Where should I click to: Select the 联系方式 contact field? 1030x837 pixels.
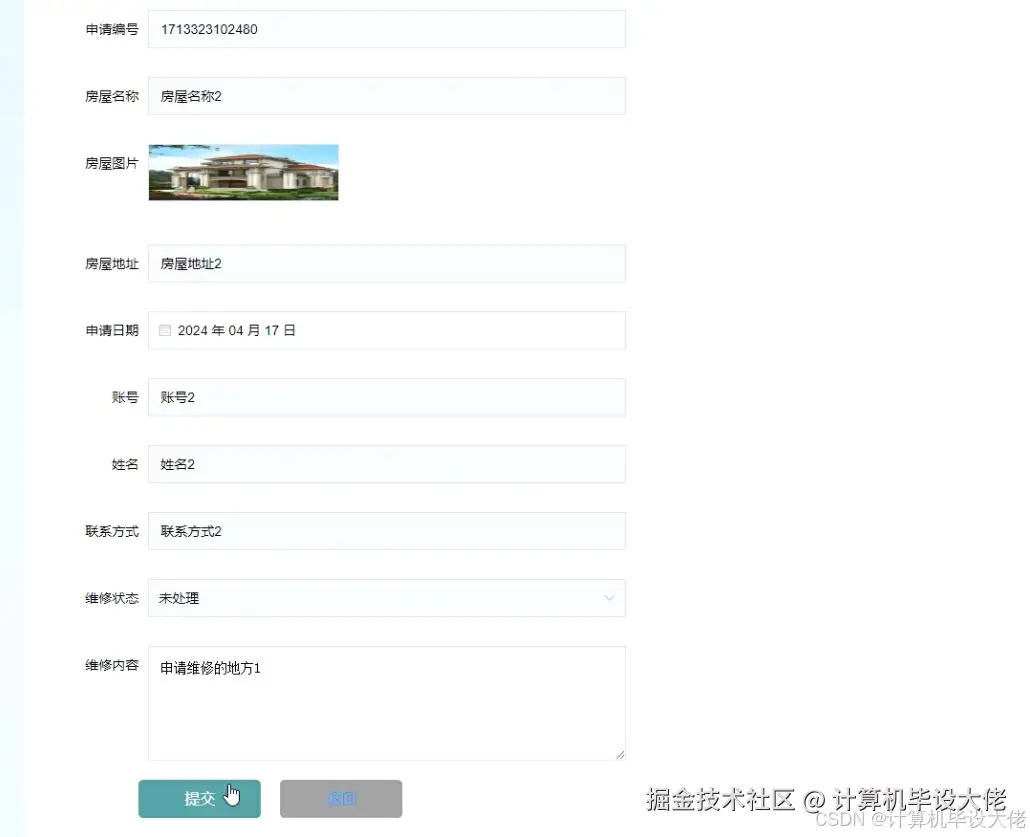pos(387,531)
